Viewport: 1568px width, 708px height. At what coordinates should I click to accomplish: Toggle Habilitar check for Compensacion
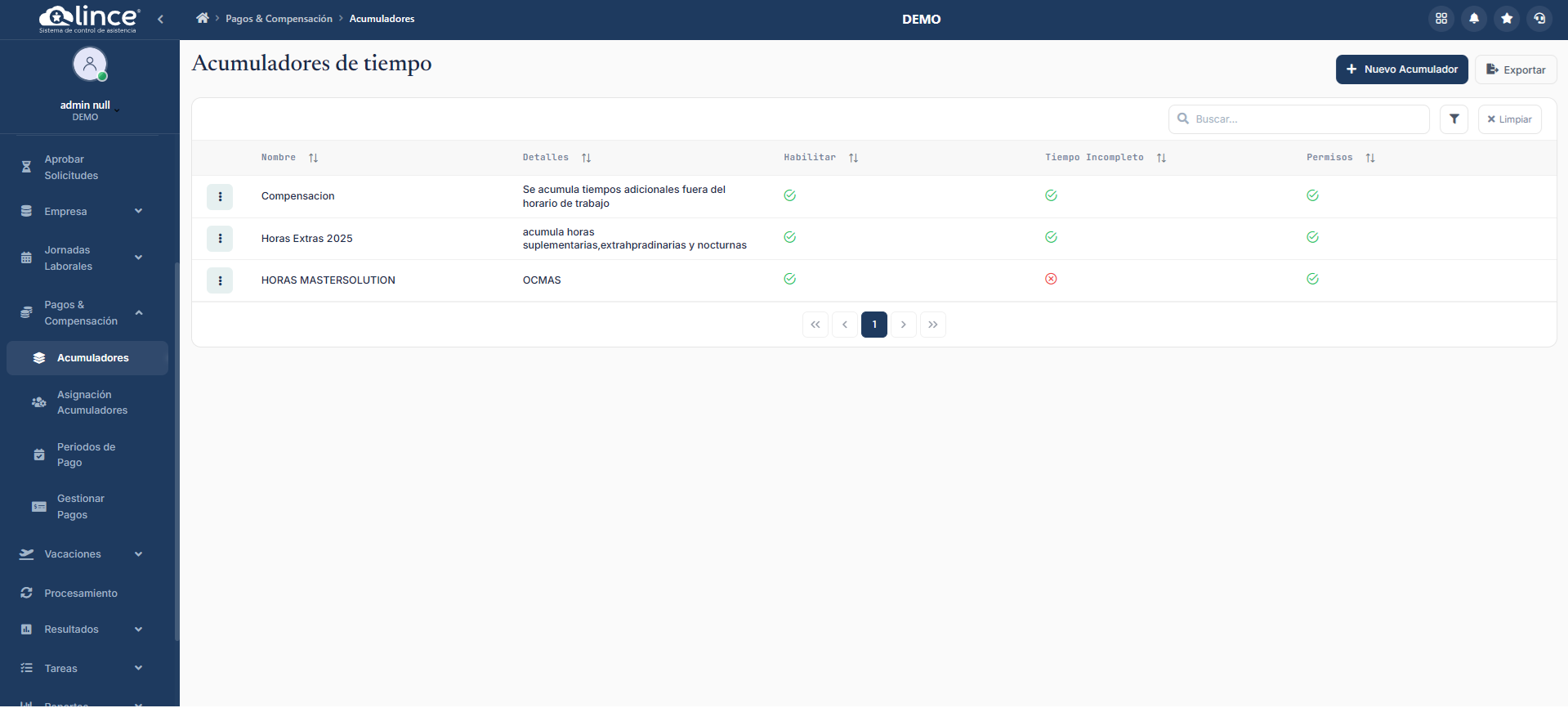click(789, 195)
